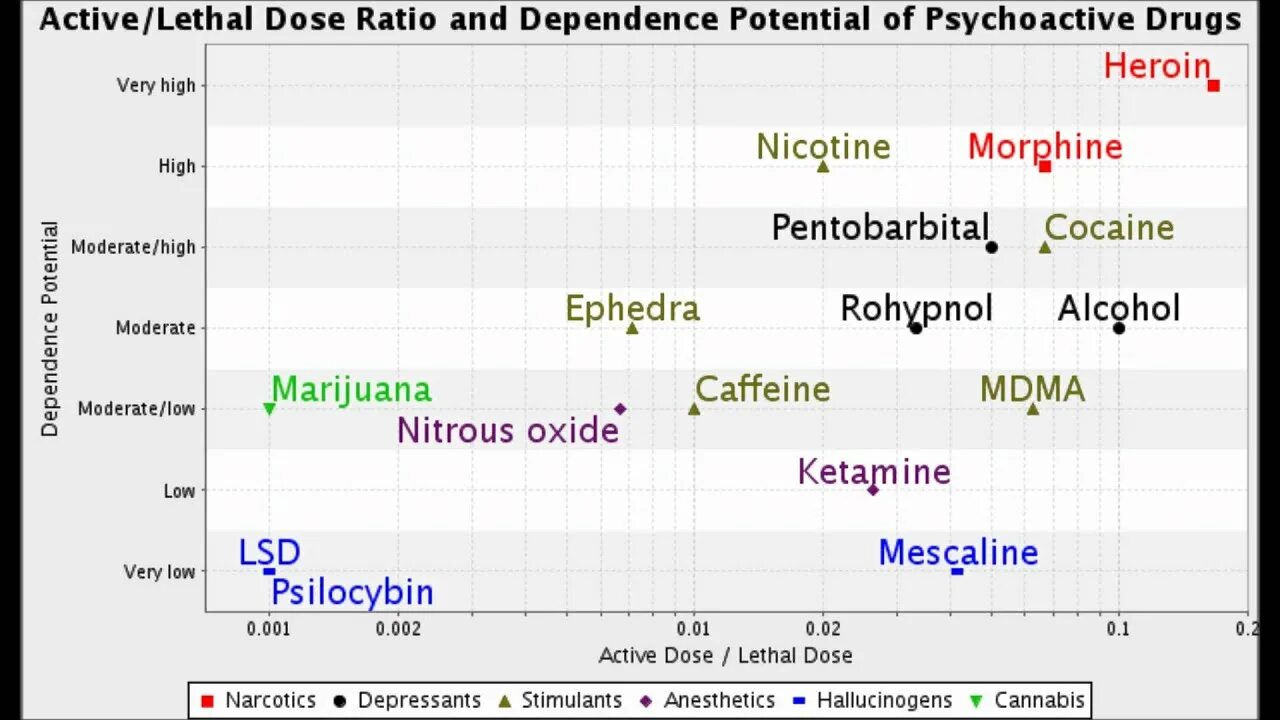Click the Rohypnol label text
The image size is (1280, 720).
click(x=916, y=309)
